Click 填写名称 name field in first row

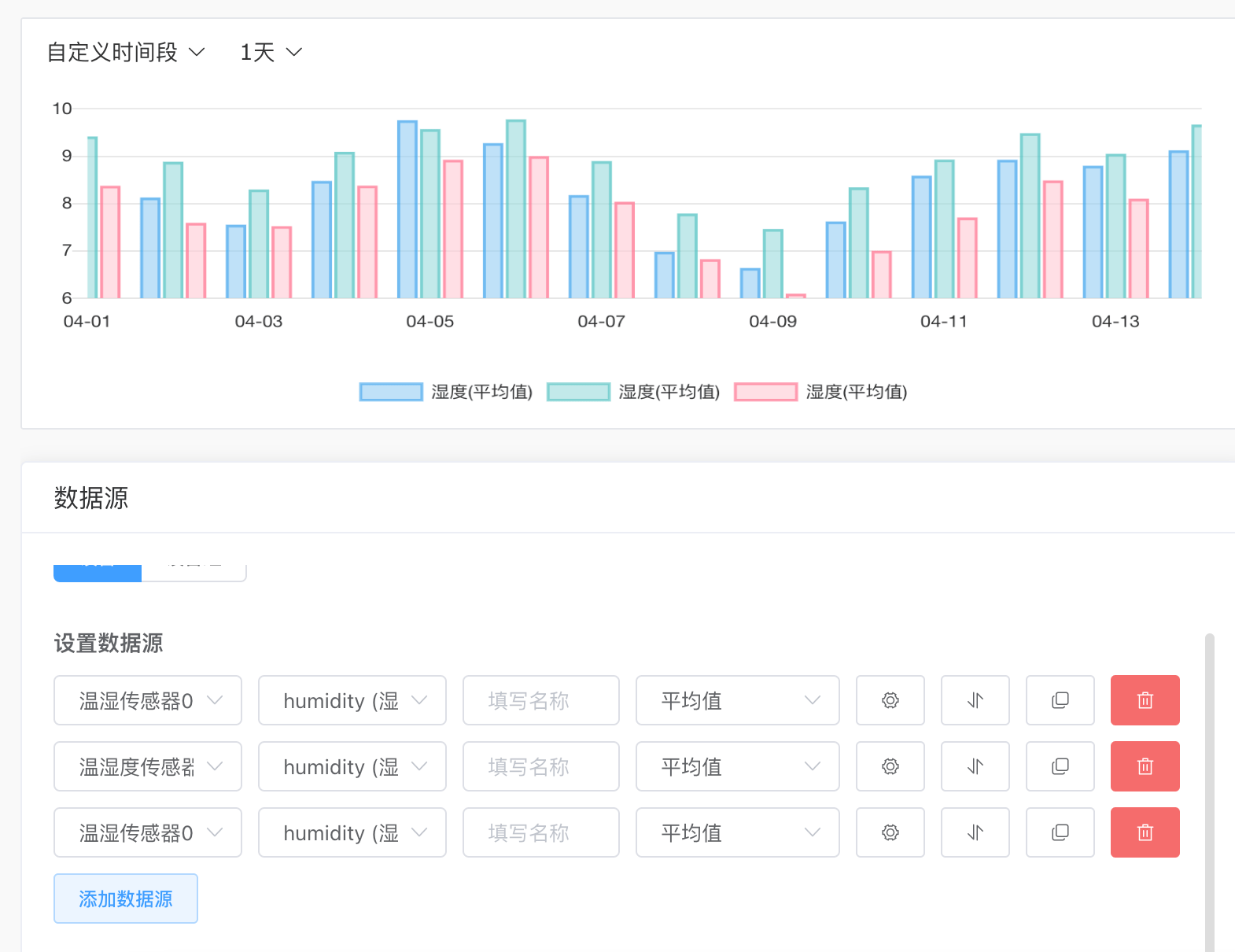pyautogui.click(x=540, y=700)
